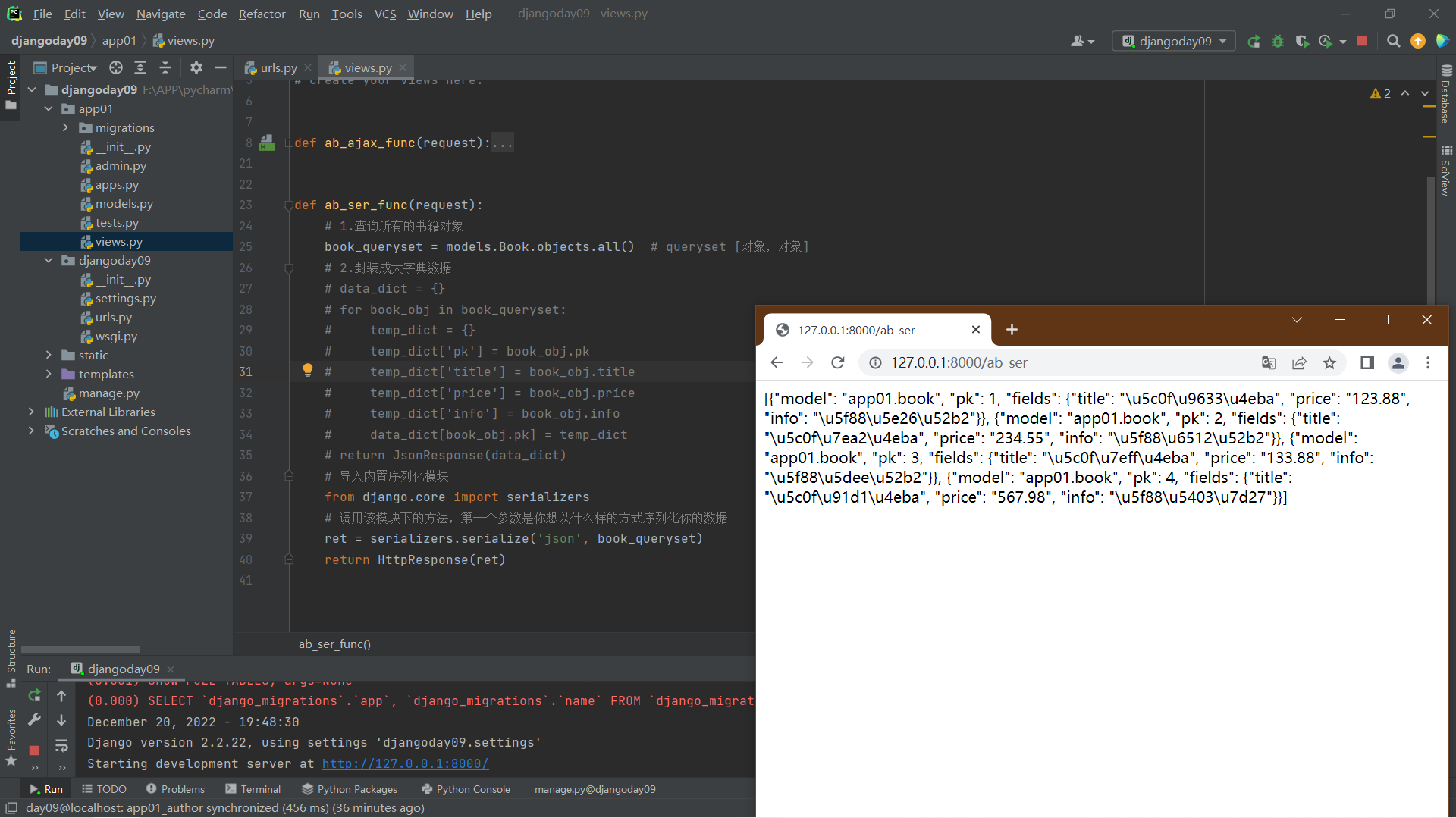Toggle soft-wrap in Run console
The image size is (1456, 818).
tap(61, 746)
